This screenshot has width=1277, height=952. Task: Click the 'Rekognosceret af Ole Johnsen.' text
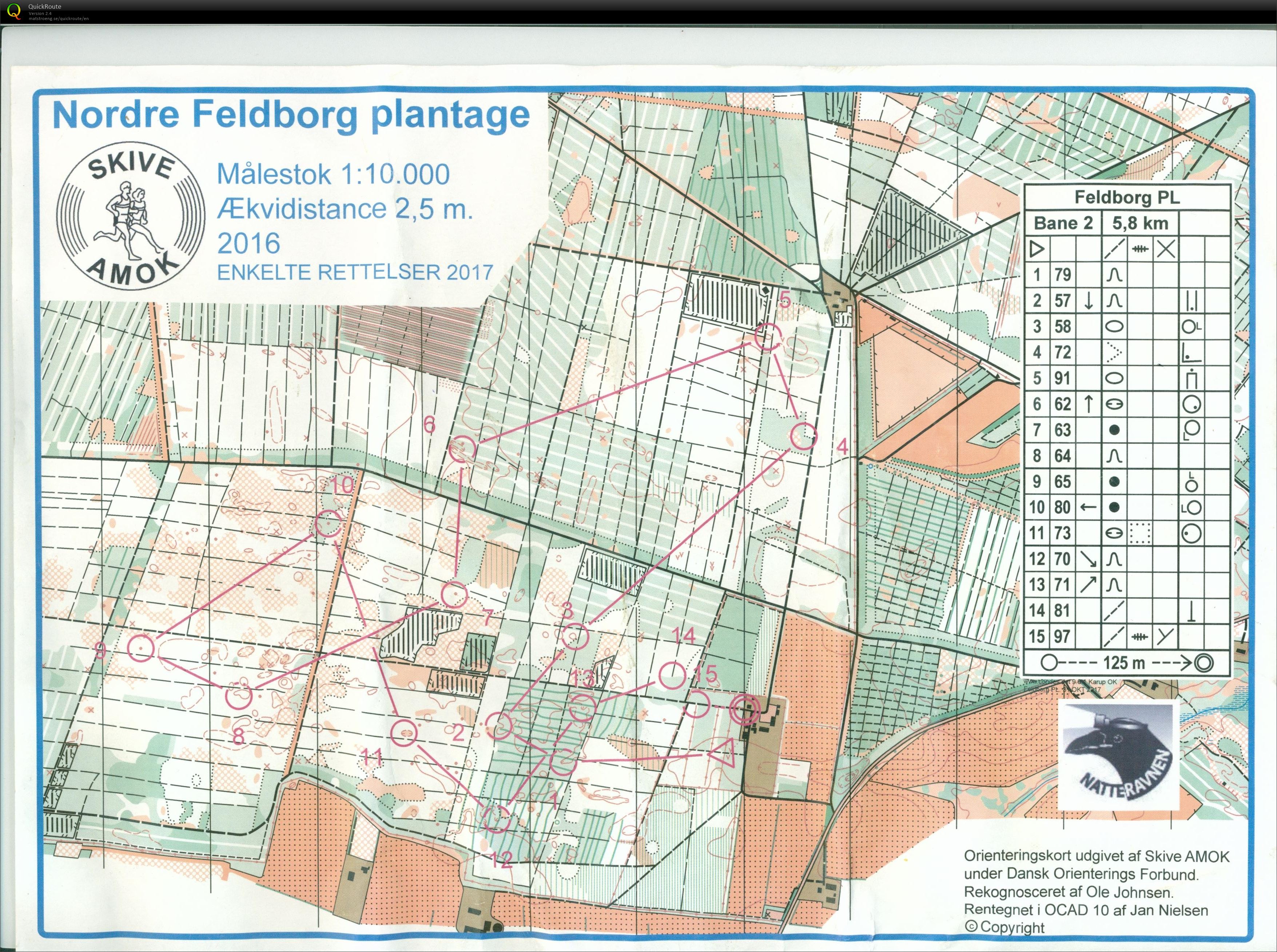click(x=1069, y=893)
